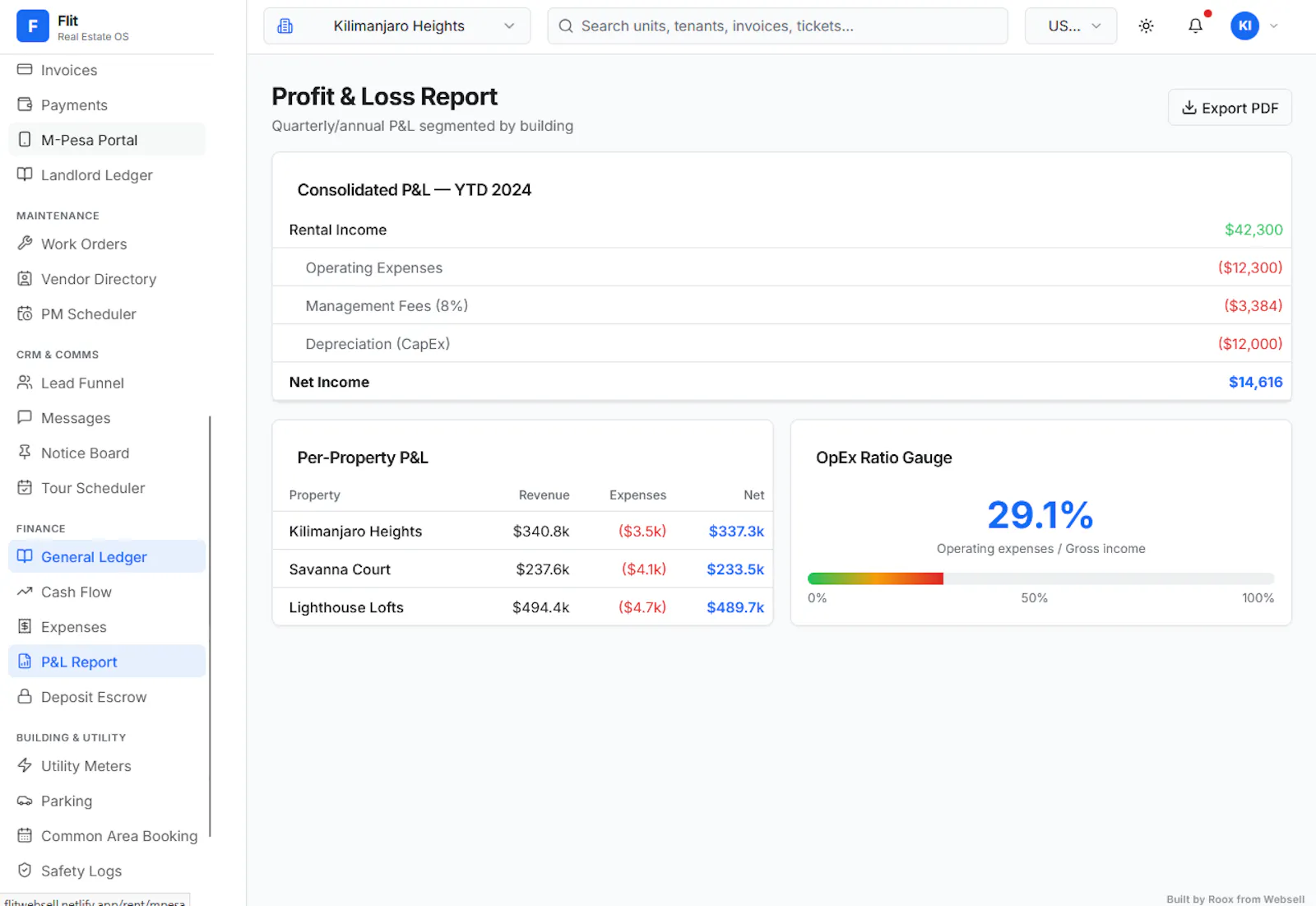
Task: Click the search magnifier icon
Action: (x=566, y=26)
